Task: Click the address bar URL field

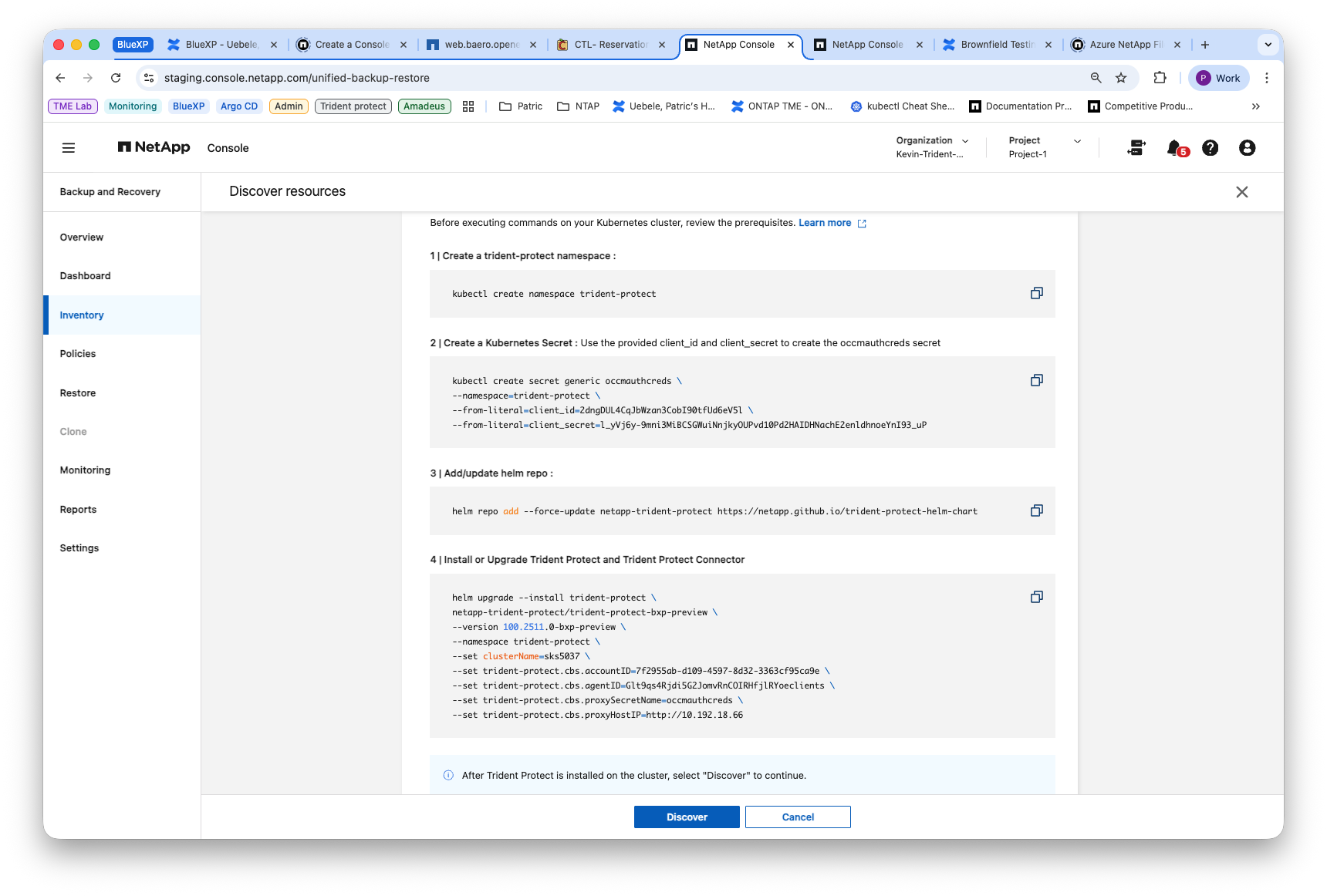Action: pyautogui.click(x=617, y=78)
